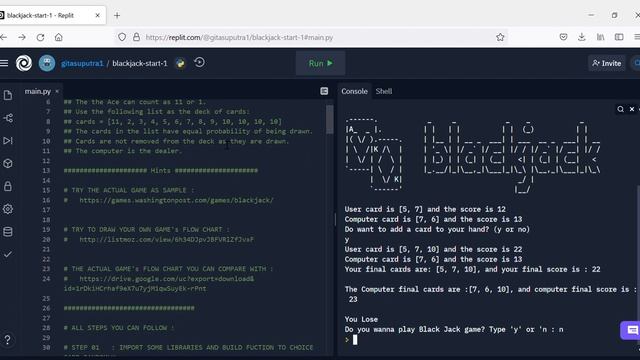Click the washingtonpost blackjack URL in code
The image size is (640, 360).
click(x=176, y=200)
